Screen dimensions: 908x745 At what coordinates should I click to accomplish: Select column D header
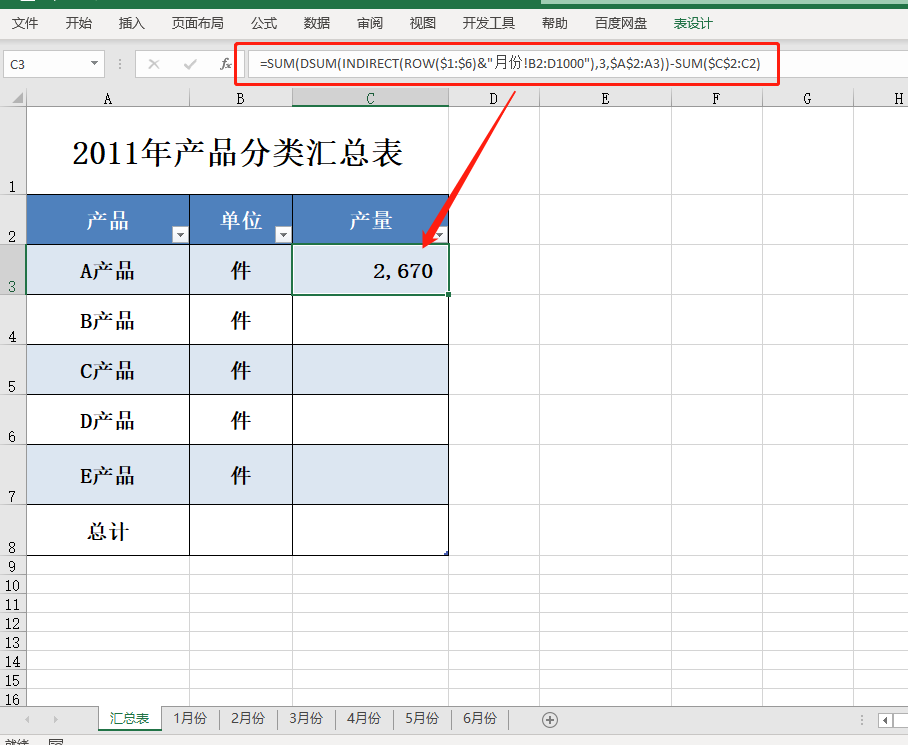[493, 98]
